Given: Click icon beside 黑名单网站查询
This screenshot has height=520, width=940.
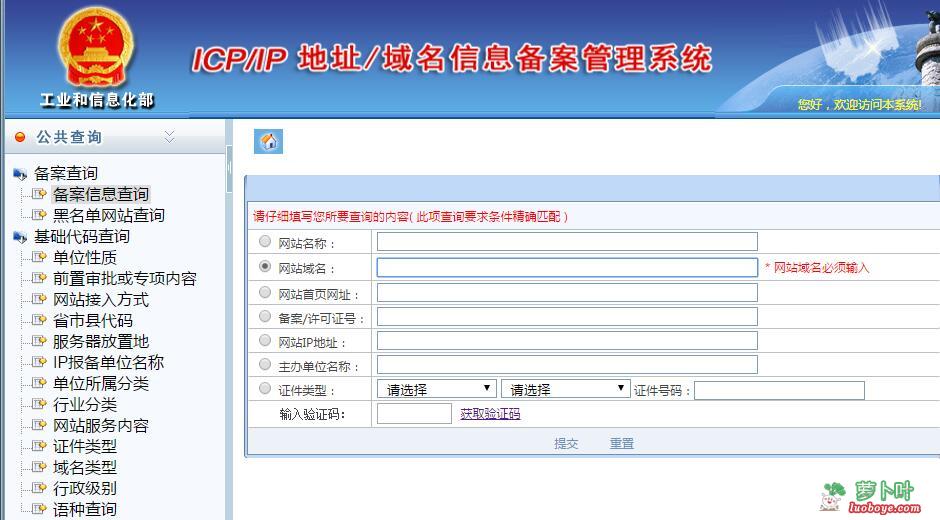Looking at the screenshot, I should (x=40, y=215).
